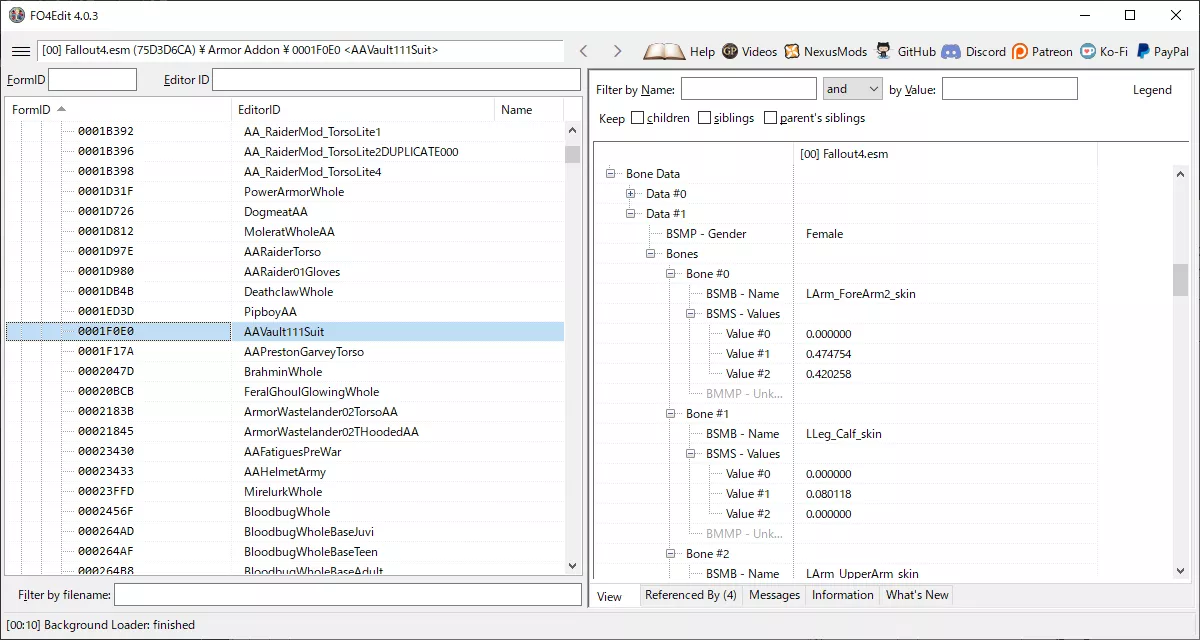Screen dimensions: 1200x640
Task: Enable the children keep checkbox
Action: click(x=637, y=118)
